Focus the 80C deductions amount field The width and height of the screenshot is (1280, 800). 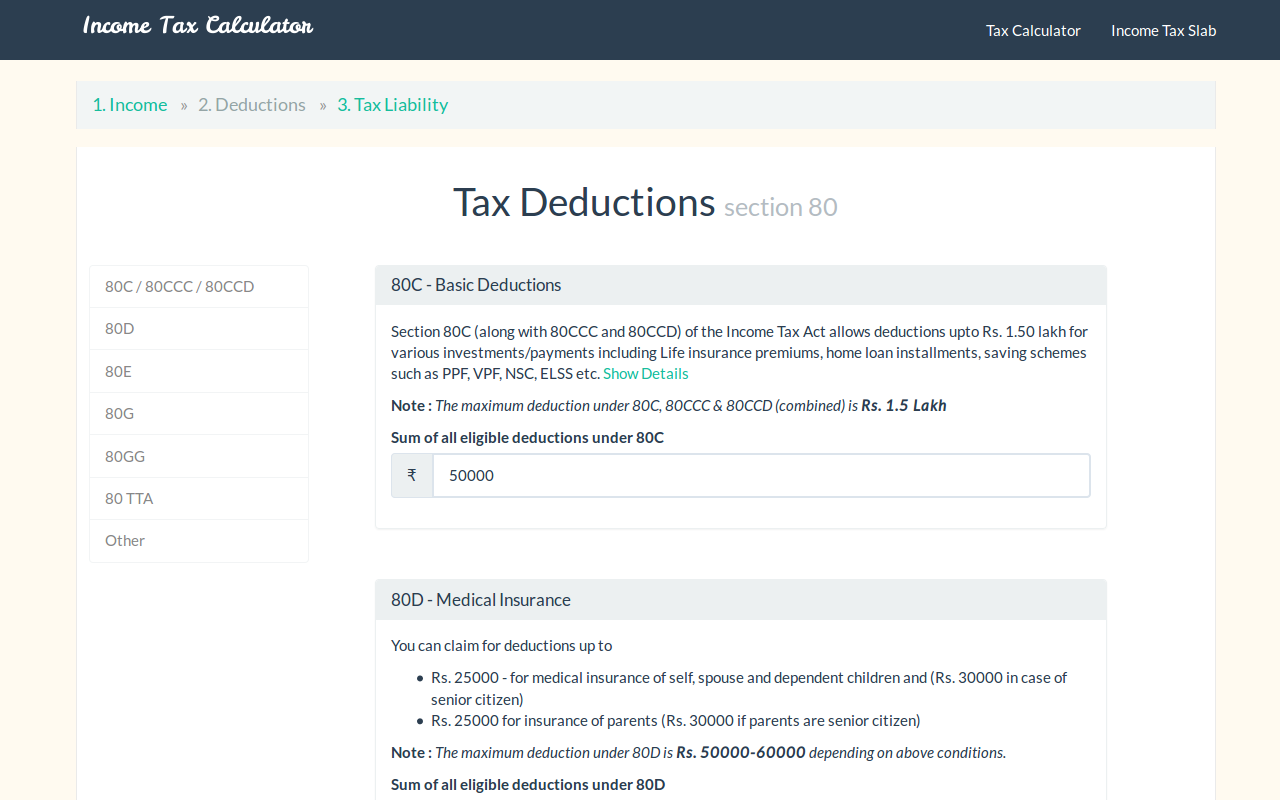(x=760, y=476)
